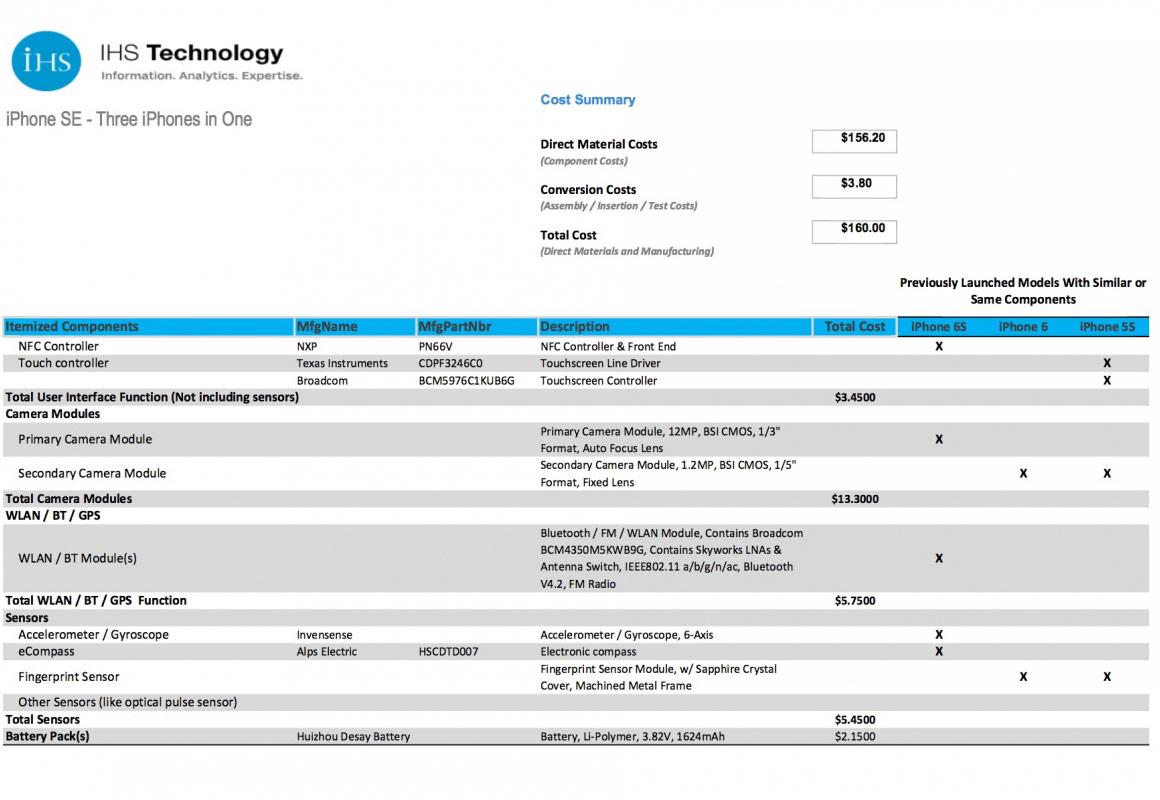The width and height of the screenshot is (1160, 800).
Task: Click the IHS Technology company name
Action: 191,53
